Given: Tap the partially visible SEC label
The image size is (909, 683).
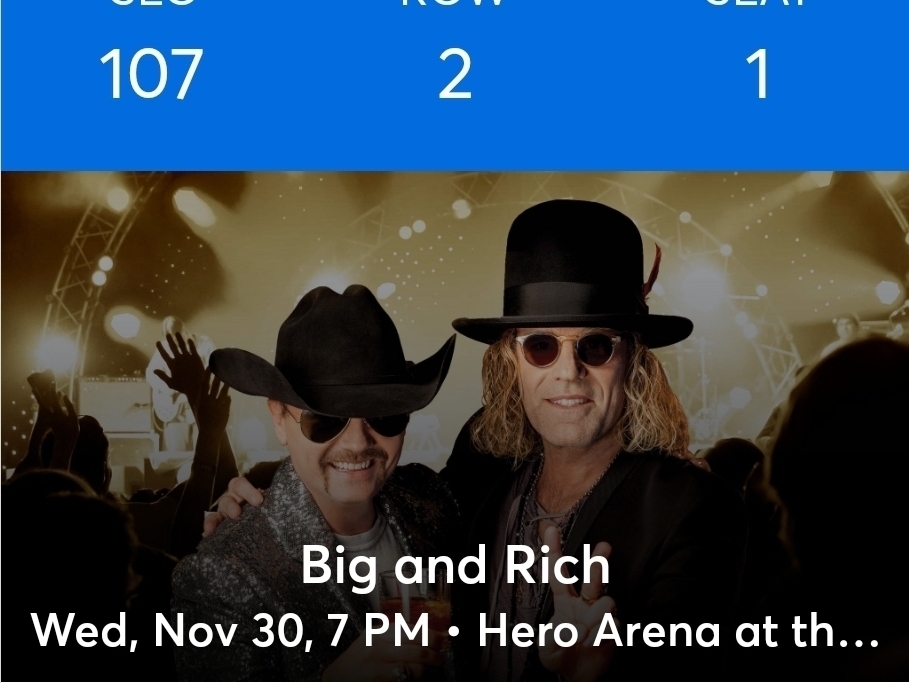Looking at the screenshot, I should [152, 3].
